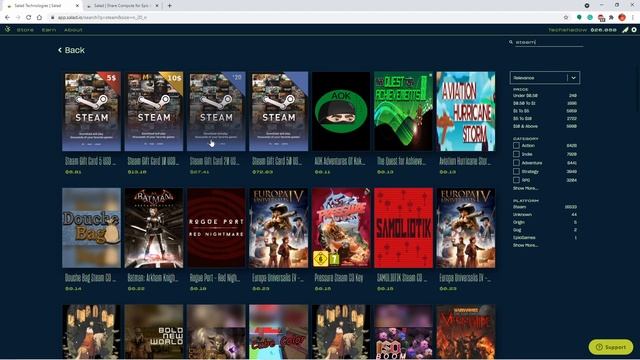Click the teal circle extension icon
The width and height of the screenshot is (640, 360).
tap(590, 18)
